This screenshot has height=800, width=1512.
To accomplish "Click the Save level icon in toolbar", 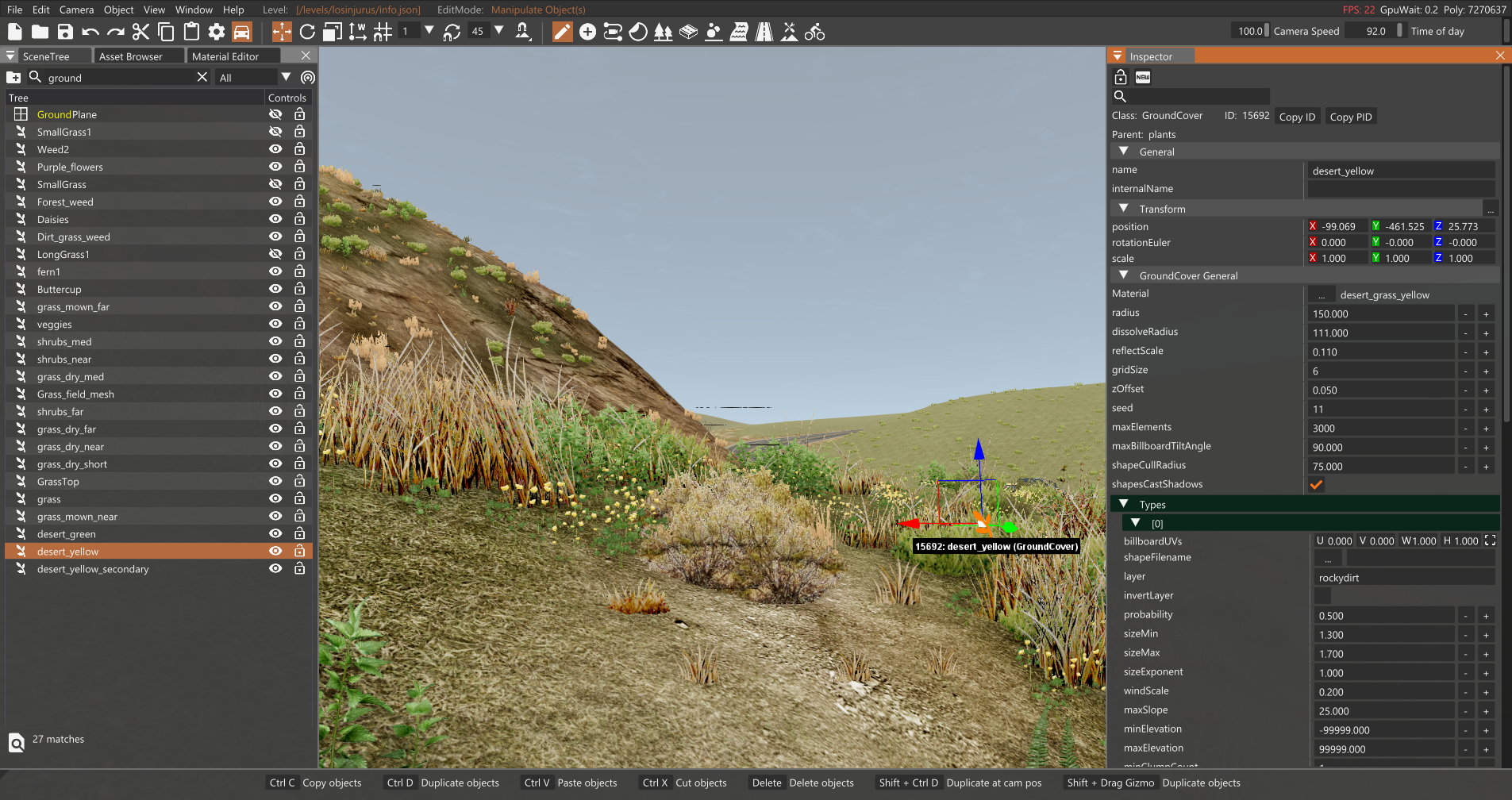I will [65, 32].
